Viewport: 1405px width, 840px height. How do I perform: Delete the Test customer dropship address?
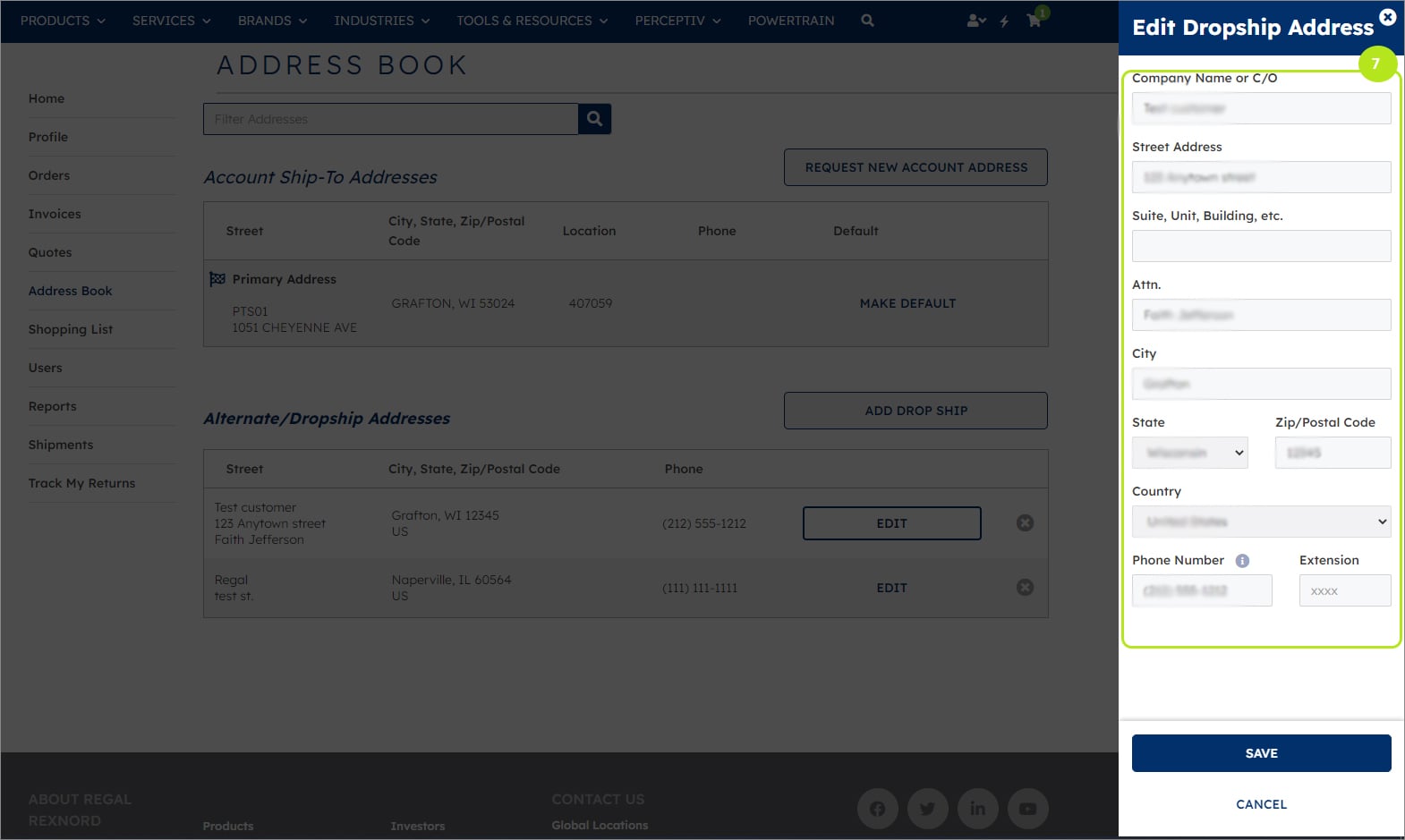pos(1026,523)
